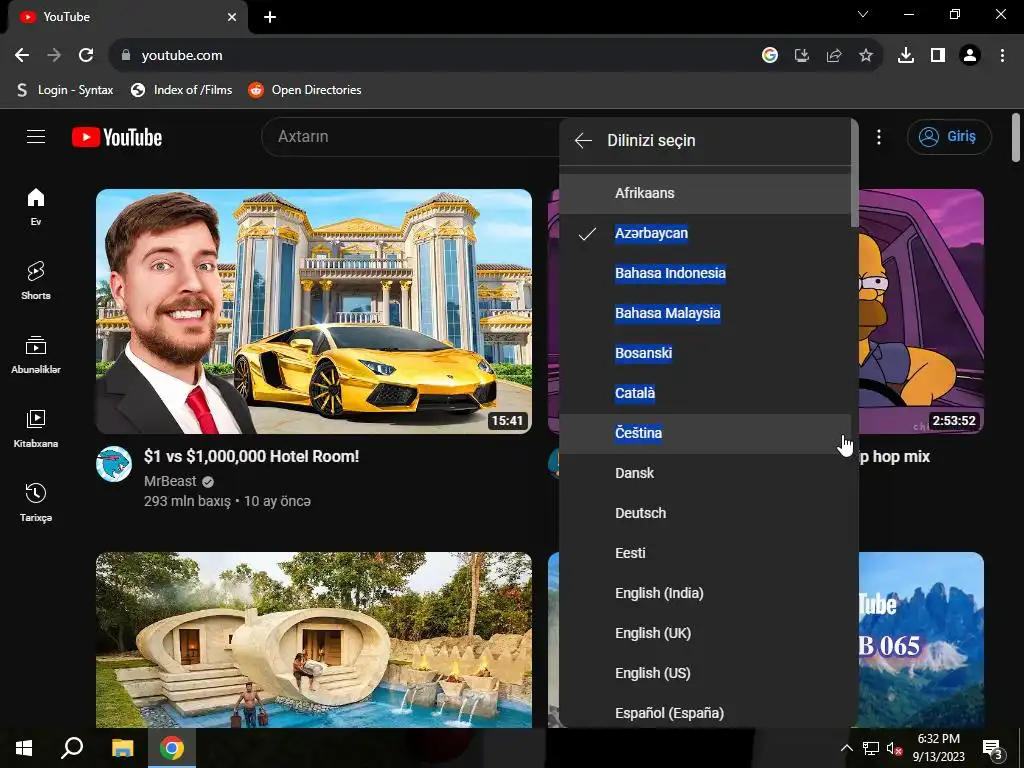Open Tarixçə history in sidebar

(36, 502)
